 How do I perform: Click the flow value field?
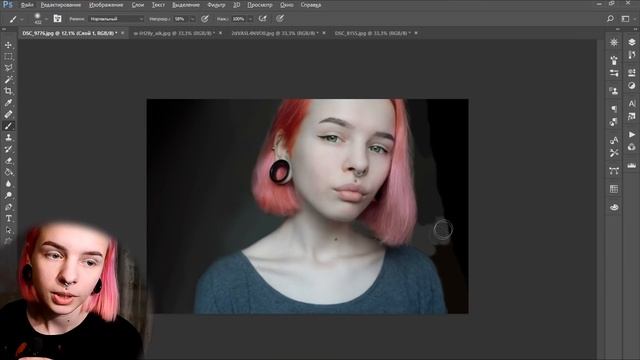coord(239,19)
